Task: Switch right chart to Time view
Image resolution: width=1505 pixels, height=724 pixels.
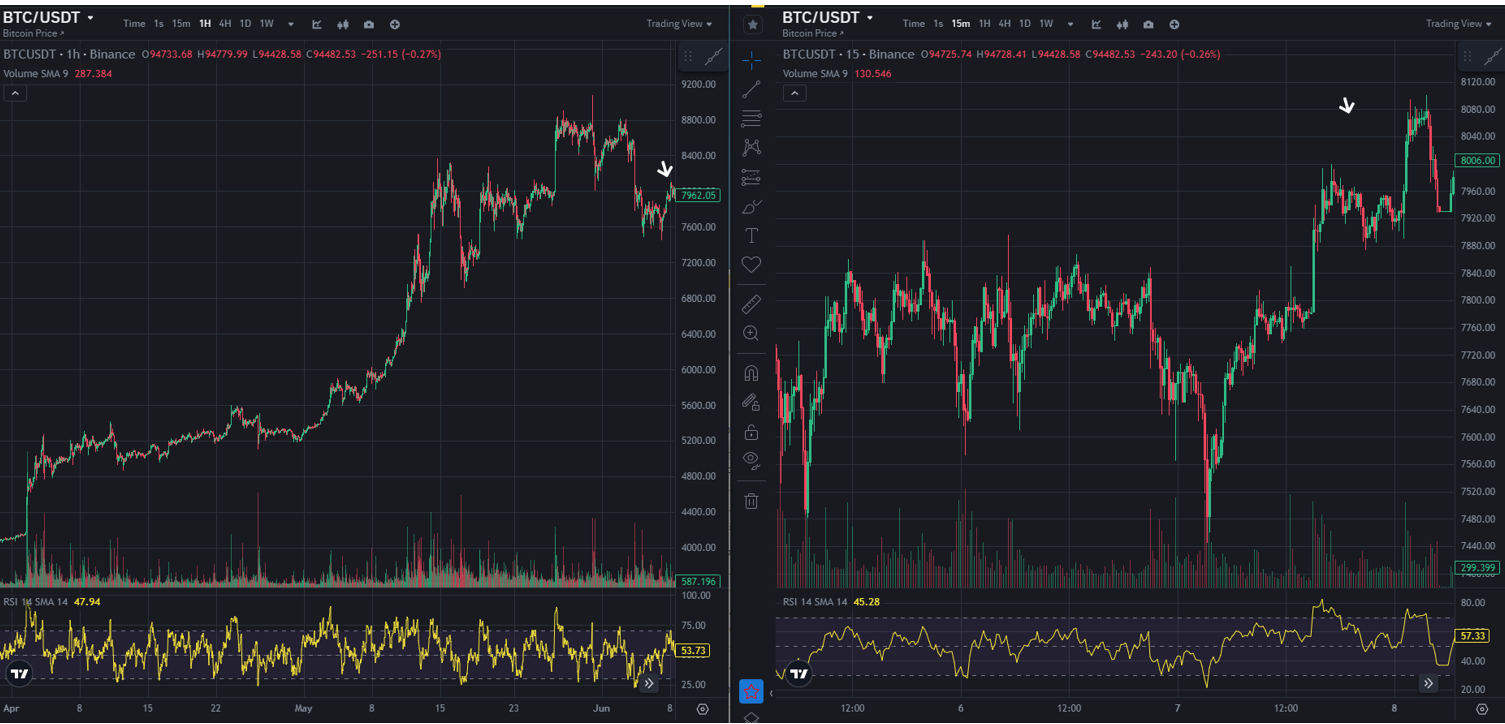Action: pos(913,24)
